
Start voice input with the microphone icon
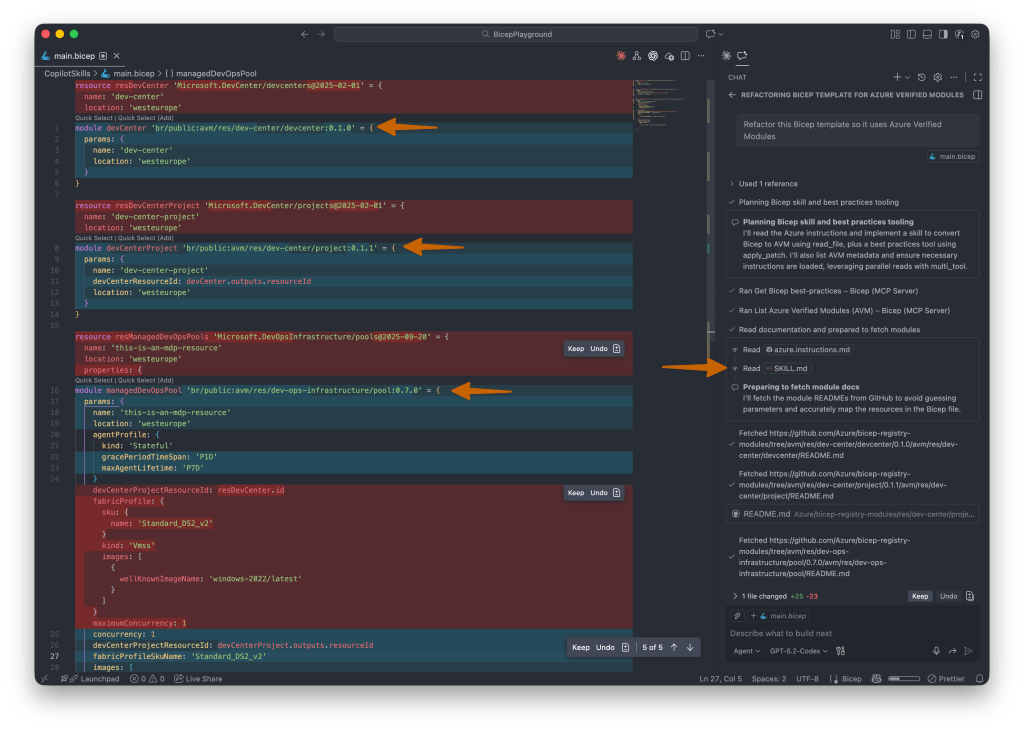coord(936,650)
